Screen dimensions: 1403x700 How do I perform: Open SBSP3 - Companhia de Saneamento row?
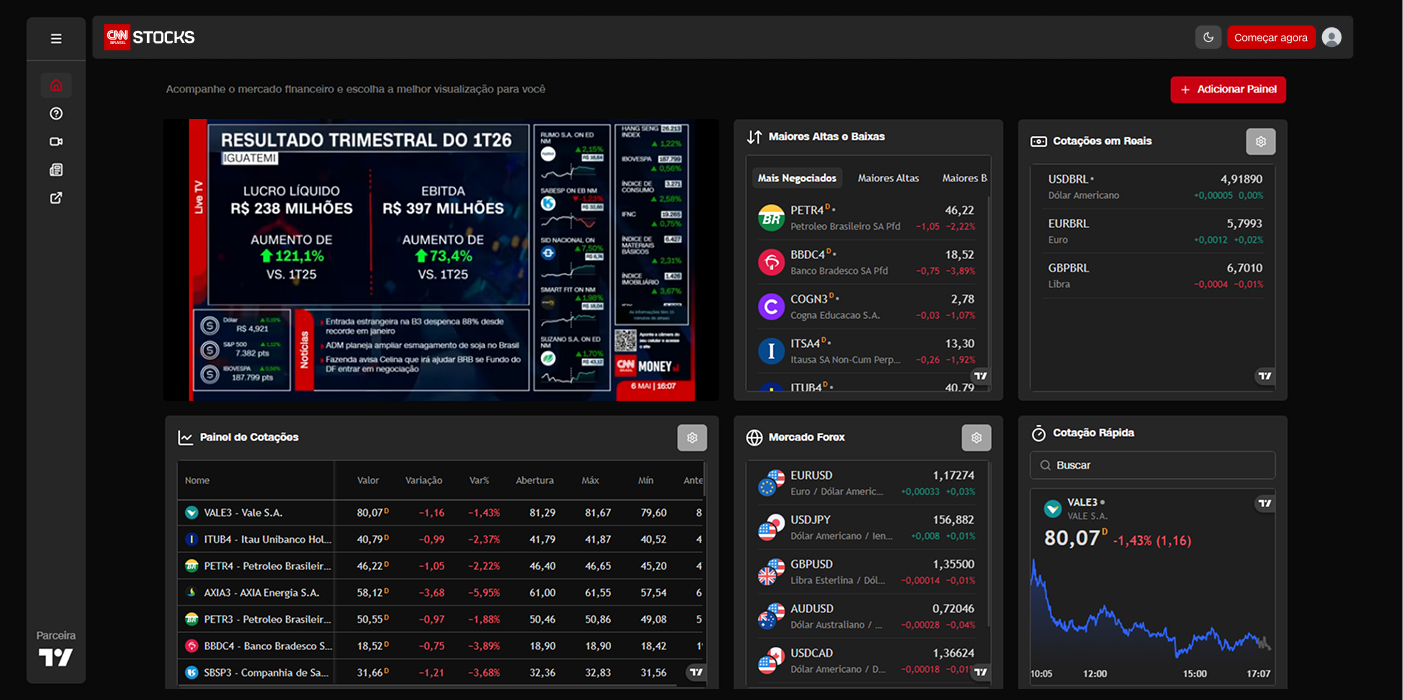pyautogui.click(x=441, y=672)
